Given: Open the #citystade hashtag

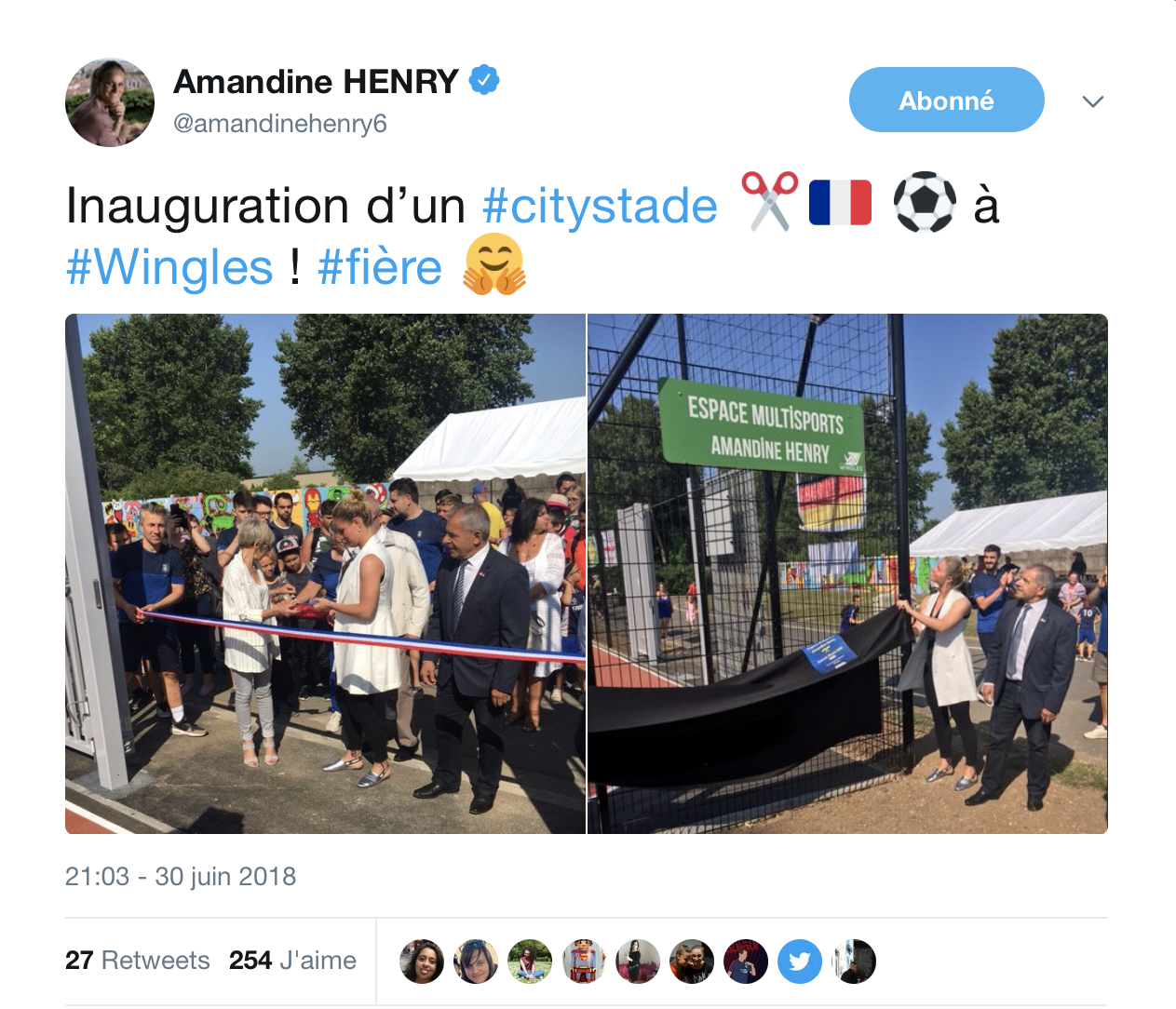Looking at the screenshot, I should click(601, 206).
